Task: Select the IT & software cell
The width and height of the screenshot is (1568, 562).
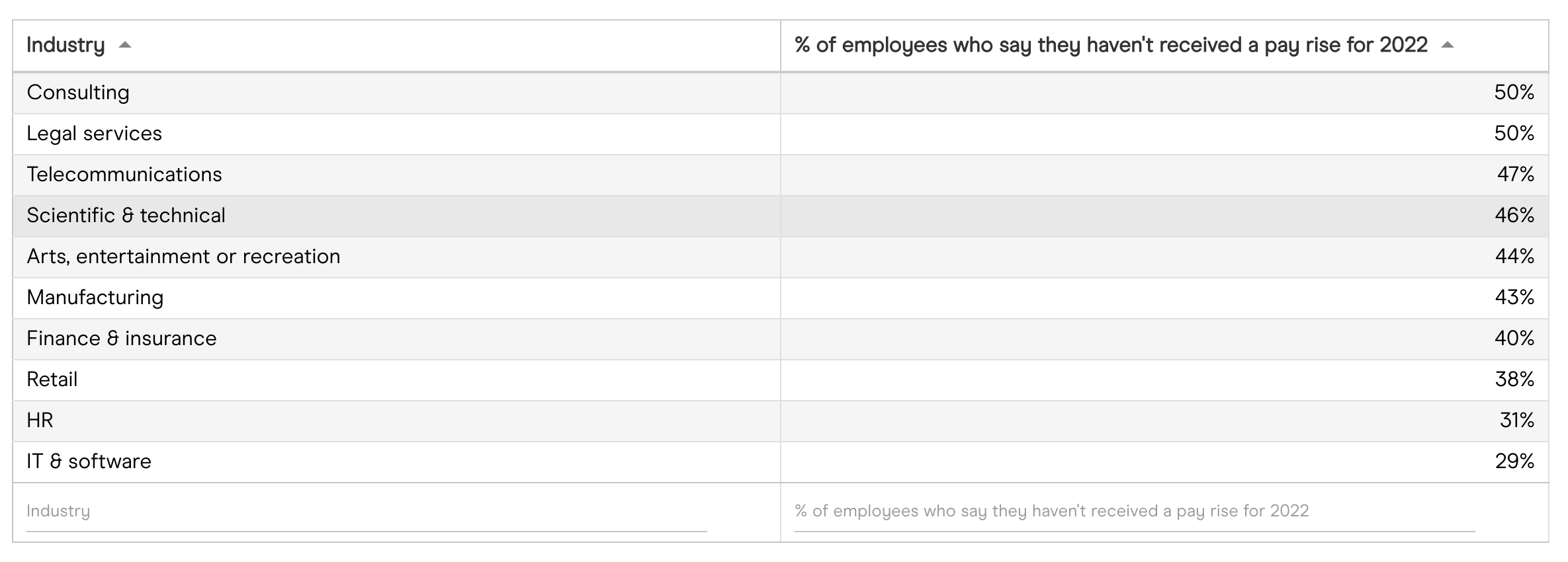Action: pyautogui.click(x=89, y=462)
